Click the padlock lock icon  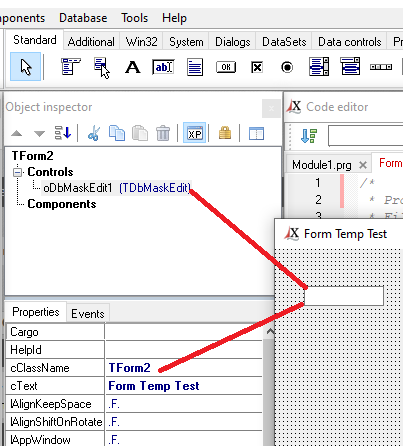[225, 133]
